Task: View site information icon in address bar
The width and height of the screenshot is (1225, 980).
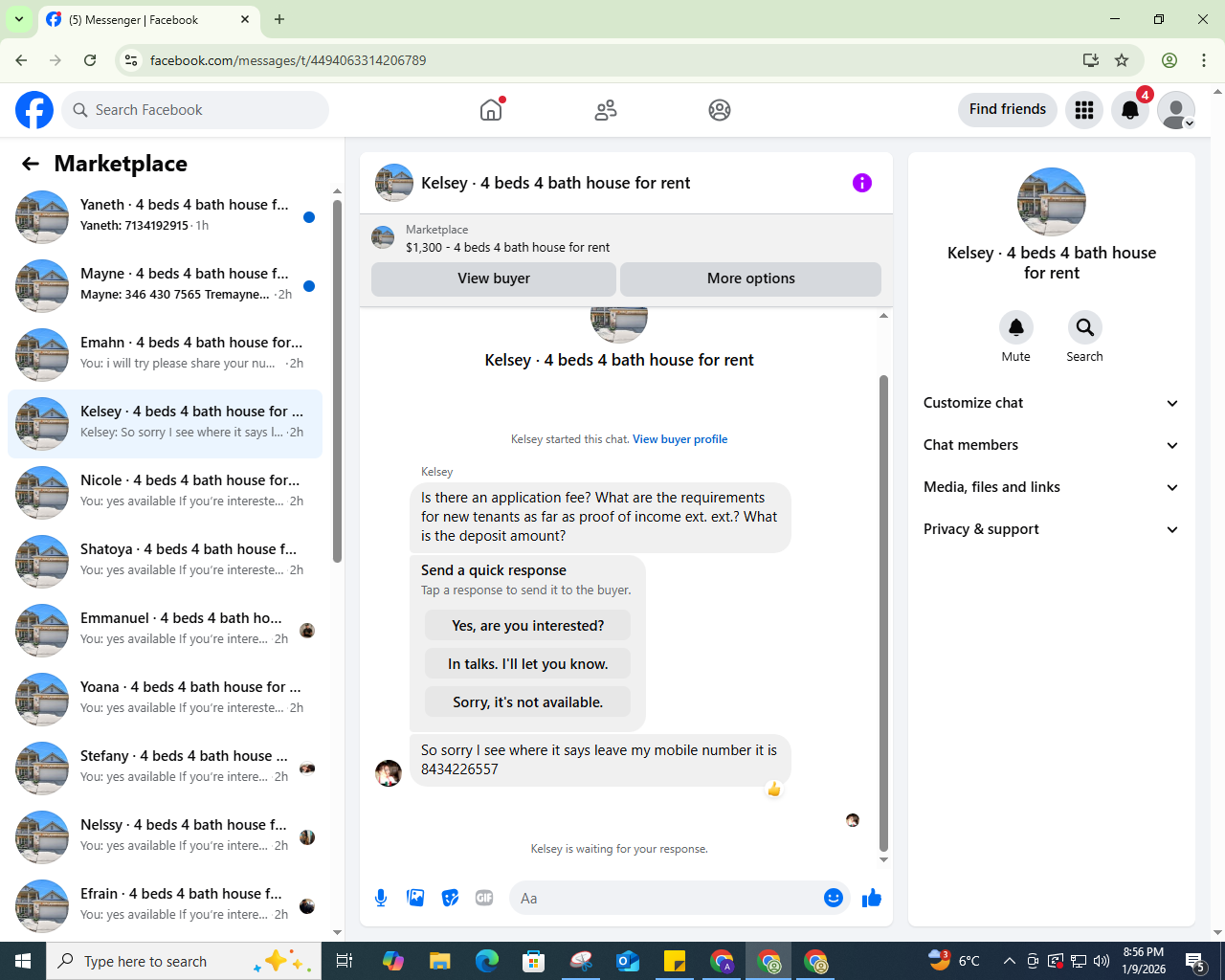Action: pos(131,60)
